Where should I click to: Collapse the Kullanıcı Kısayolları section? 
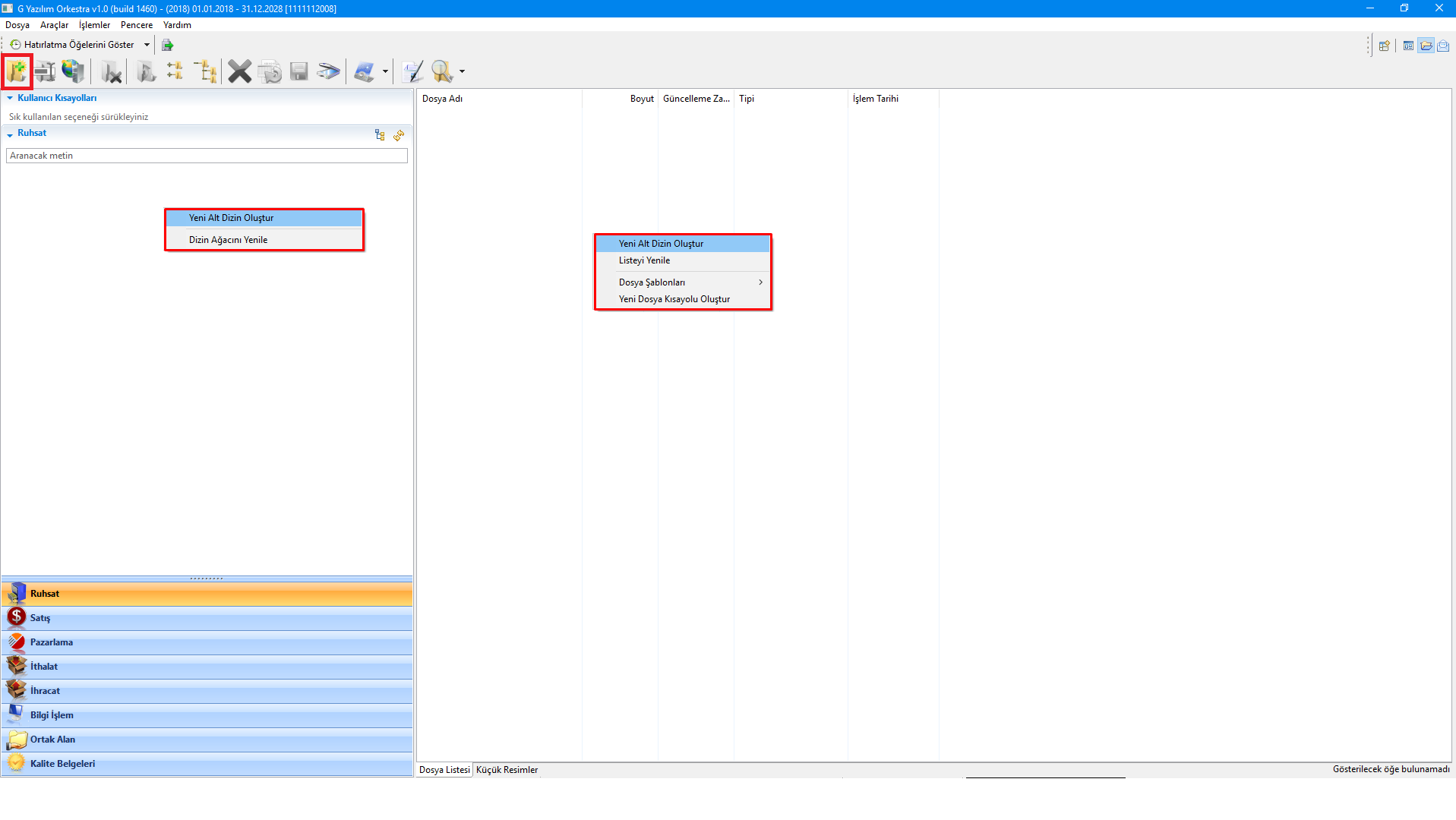(10, 98)
